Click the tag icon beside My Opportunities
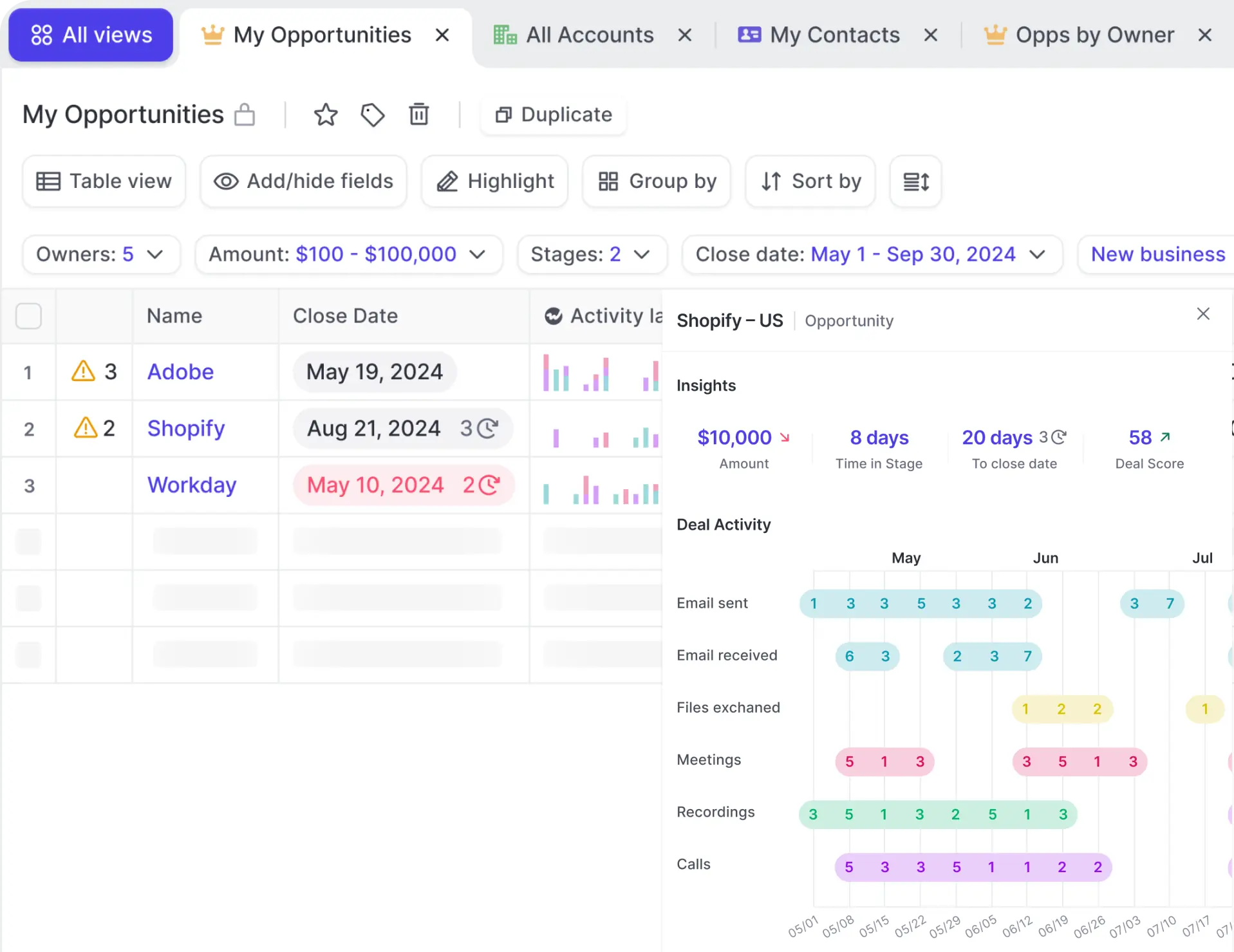This screenshot has height=952, width=1234. (373, 115)
